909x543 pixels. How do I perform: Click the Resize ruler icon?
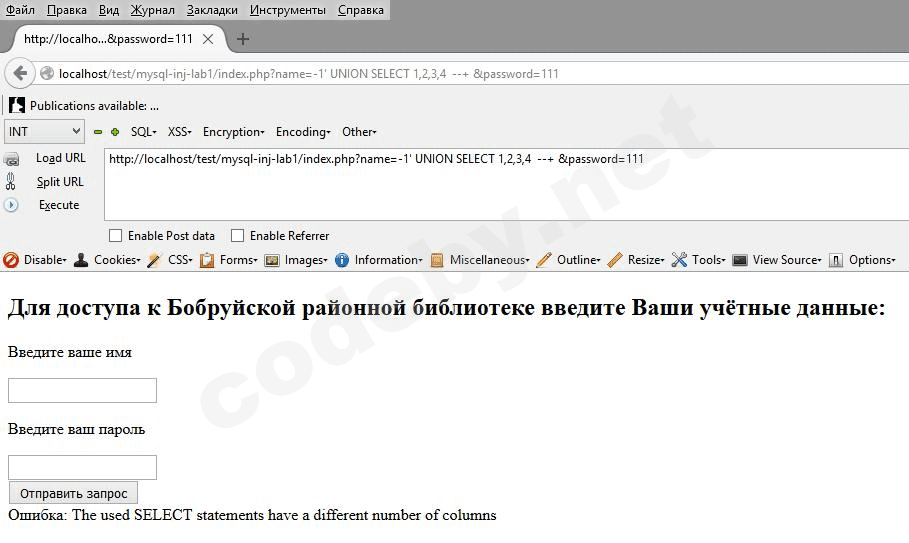click(615, 260)
